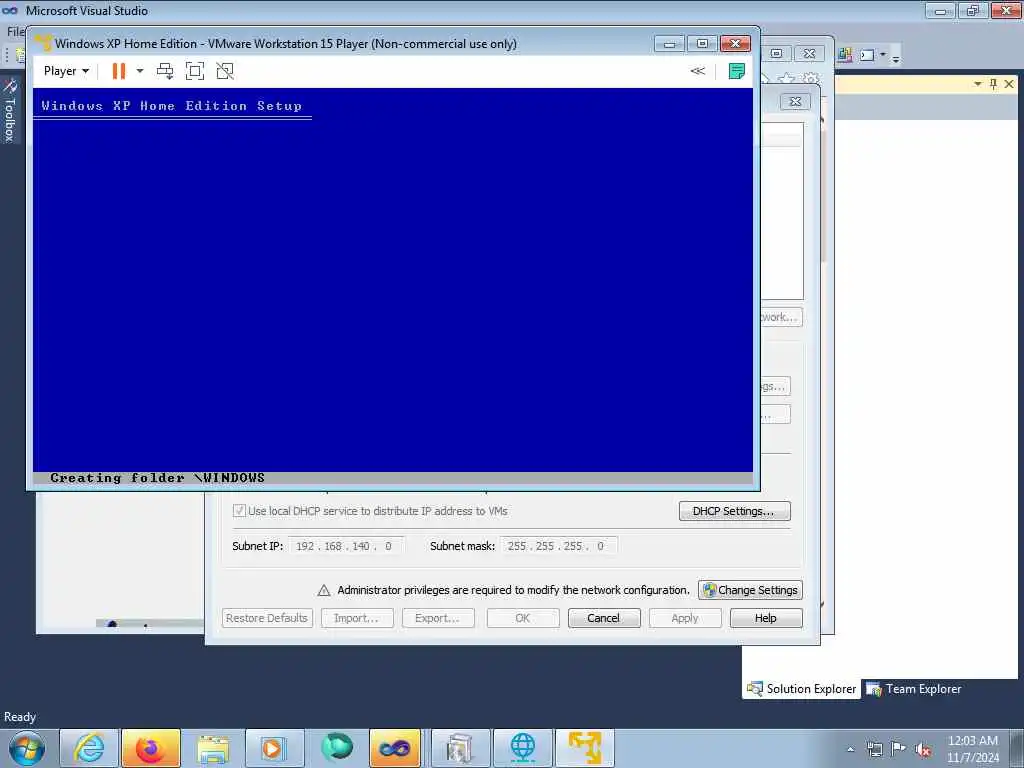1024x768 pixels.
Task: Launch Internet Explorer from the taskbar
Action: [89, 748]
